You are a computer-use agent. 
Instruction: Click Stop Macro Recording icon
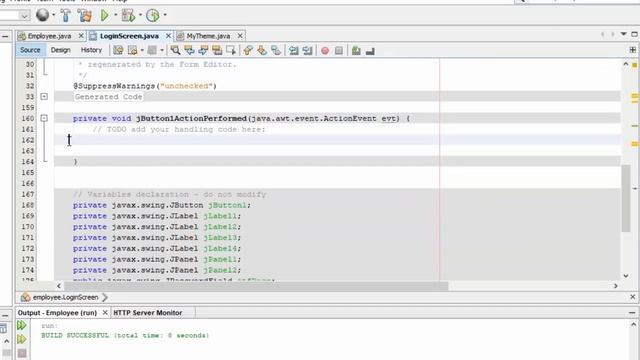339,51
